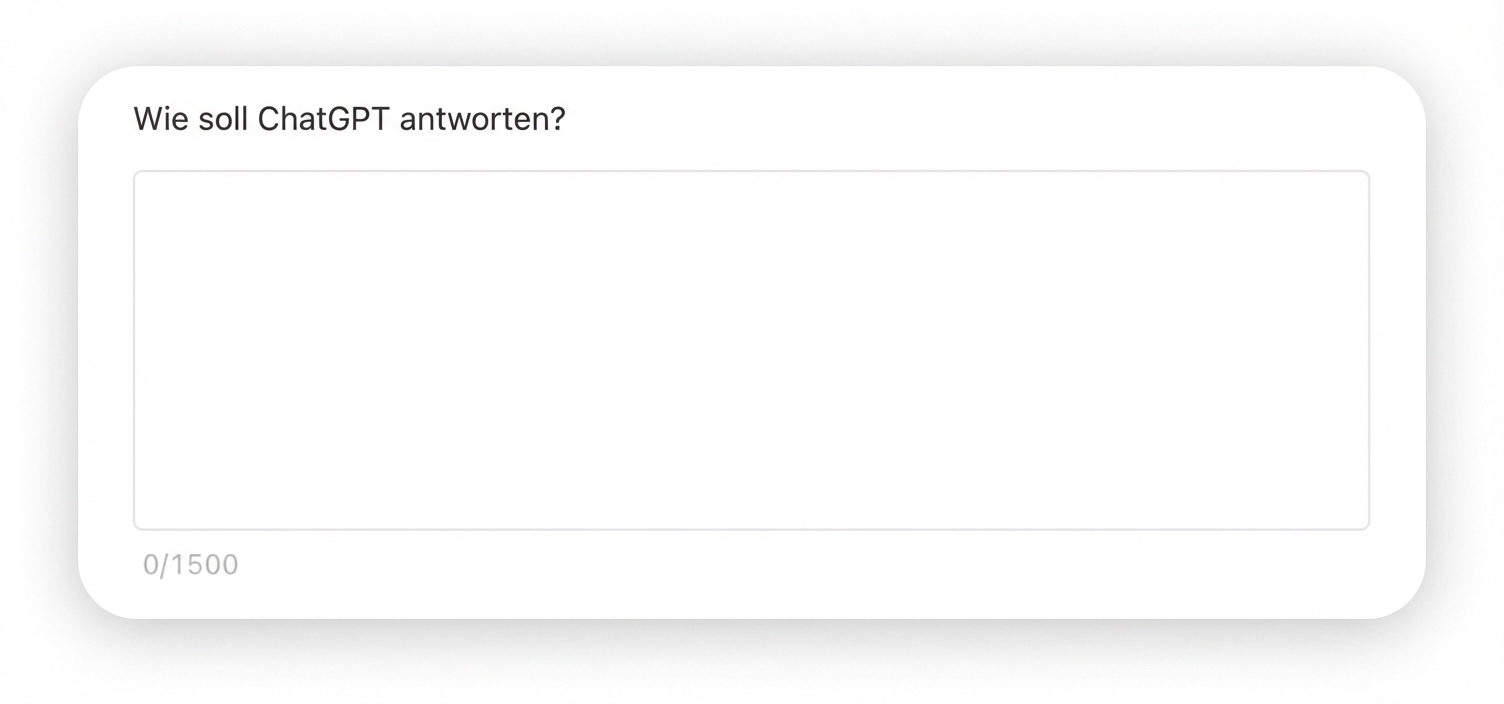Screen dimensions: 1504x704
Task: Click the word "antworten?" in the heading
Action: pyautogui.click(x=482, y=120)
